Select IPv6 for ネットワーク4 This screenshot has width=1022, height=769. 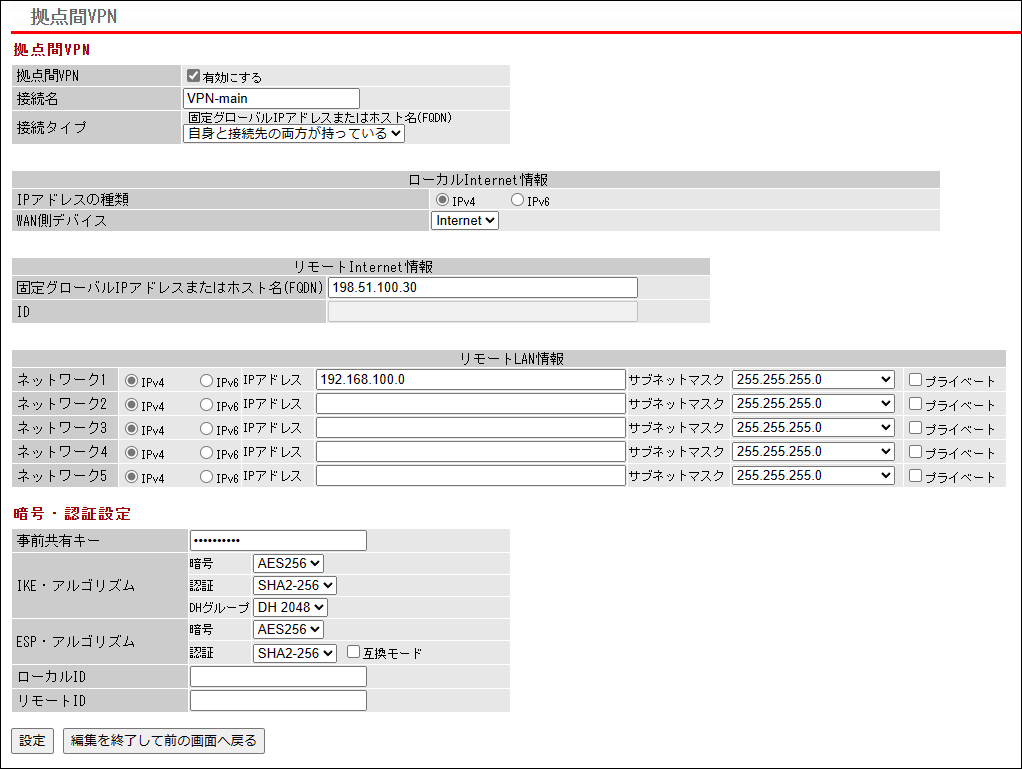[x=207, y=453]
